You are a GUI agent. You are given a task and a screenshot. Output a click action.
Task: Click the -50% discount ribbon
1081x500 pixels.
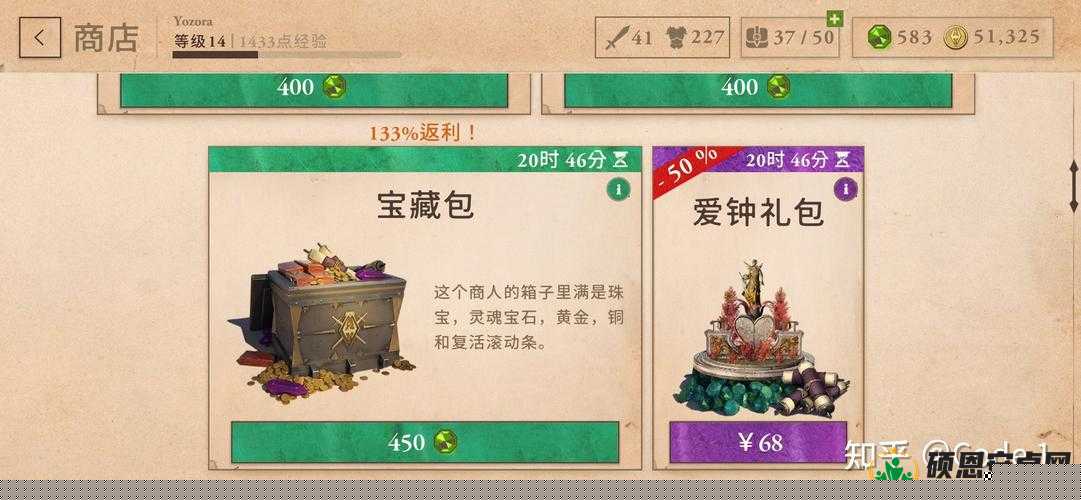click(x=689, y=169)
